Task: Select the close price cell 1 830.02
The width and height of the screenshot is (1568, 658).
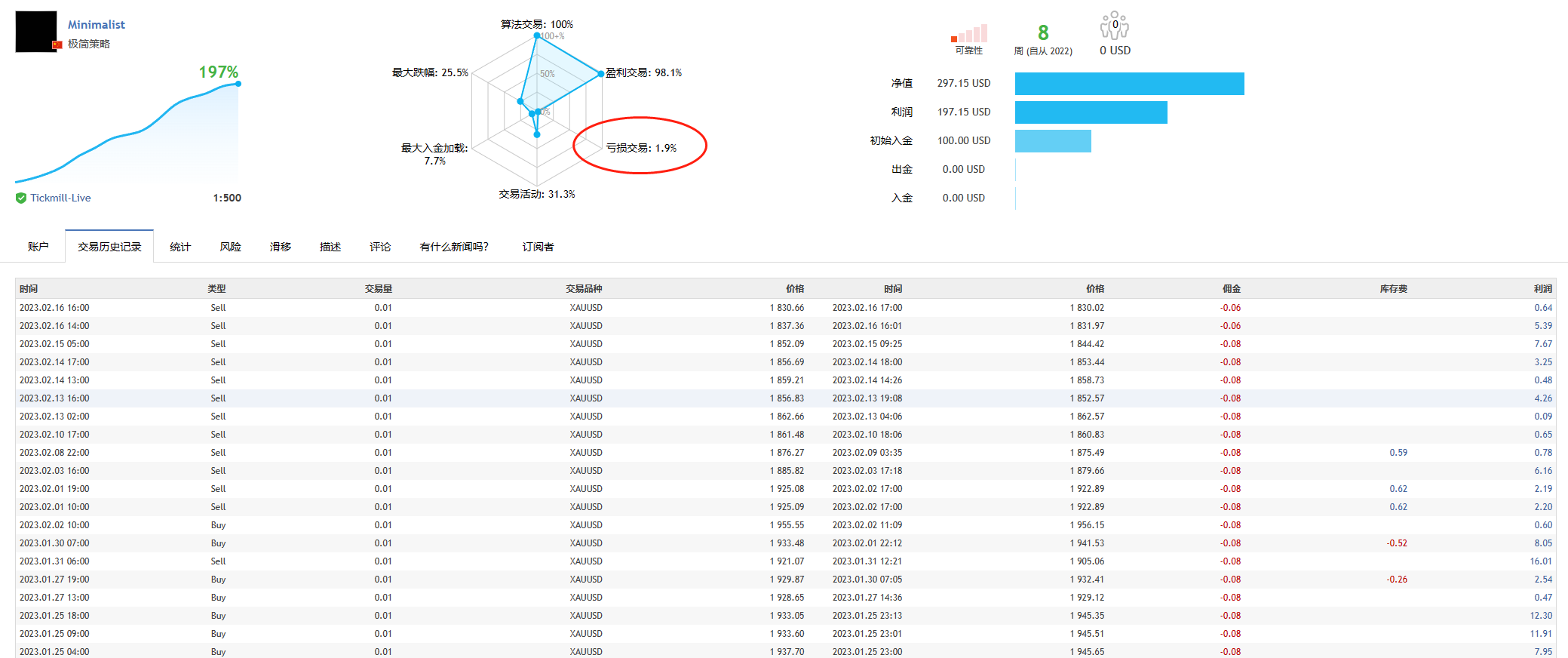Action: coord(1087,308)
